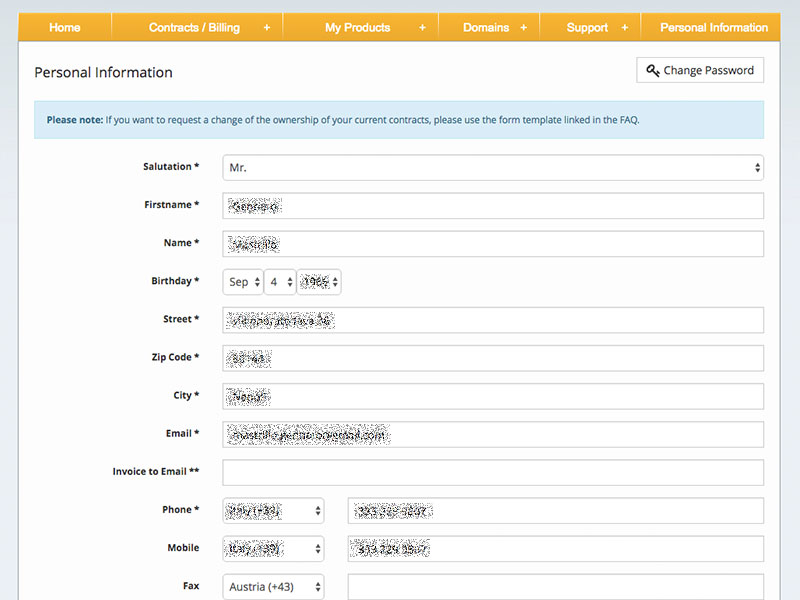Image resolution: width=800 pixels, height=600 pixels.
Task: Open the Home menu item
Action: 65,28
